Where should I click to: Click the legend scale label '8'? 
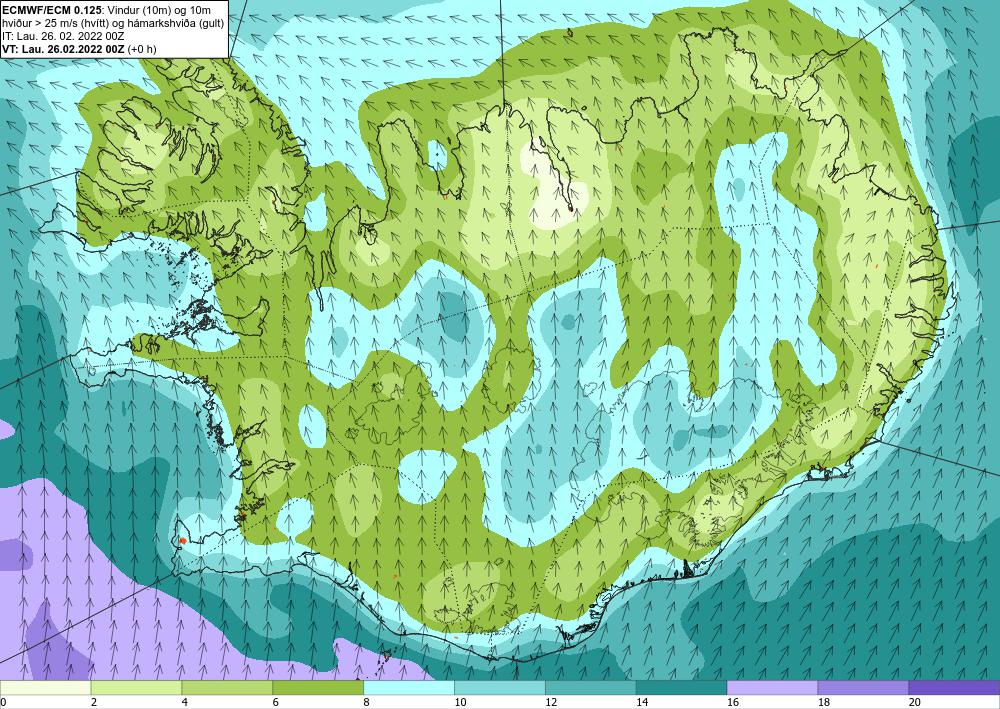(367, 703)
